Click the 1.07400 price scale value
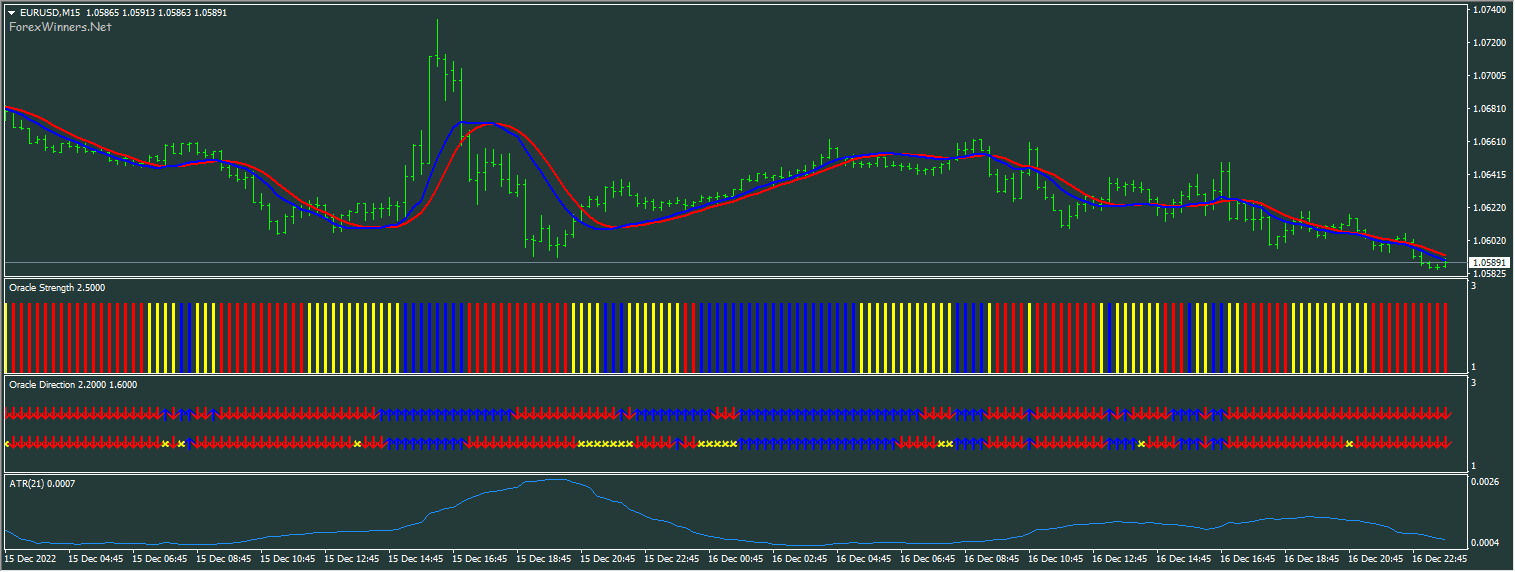1515x572 pixels. coord(1489,10)
